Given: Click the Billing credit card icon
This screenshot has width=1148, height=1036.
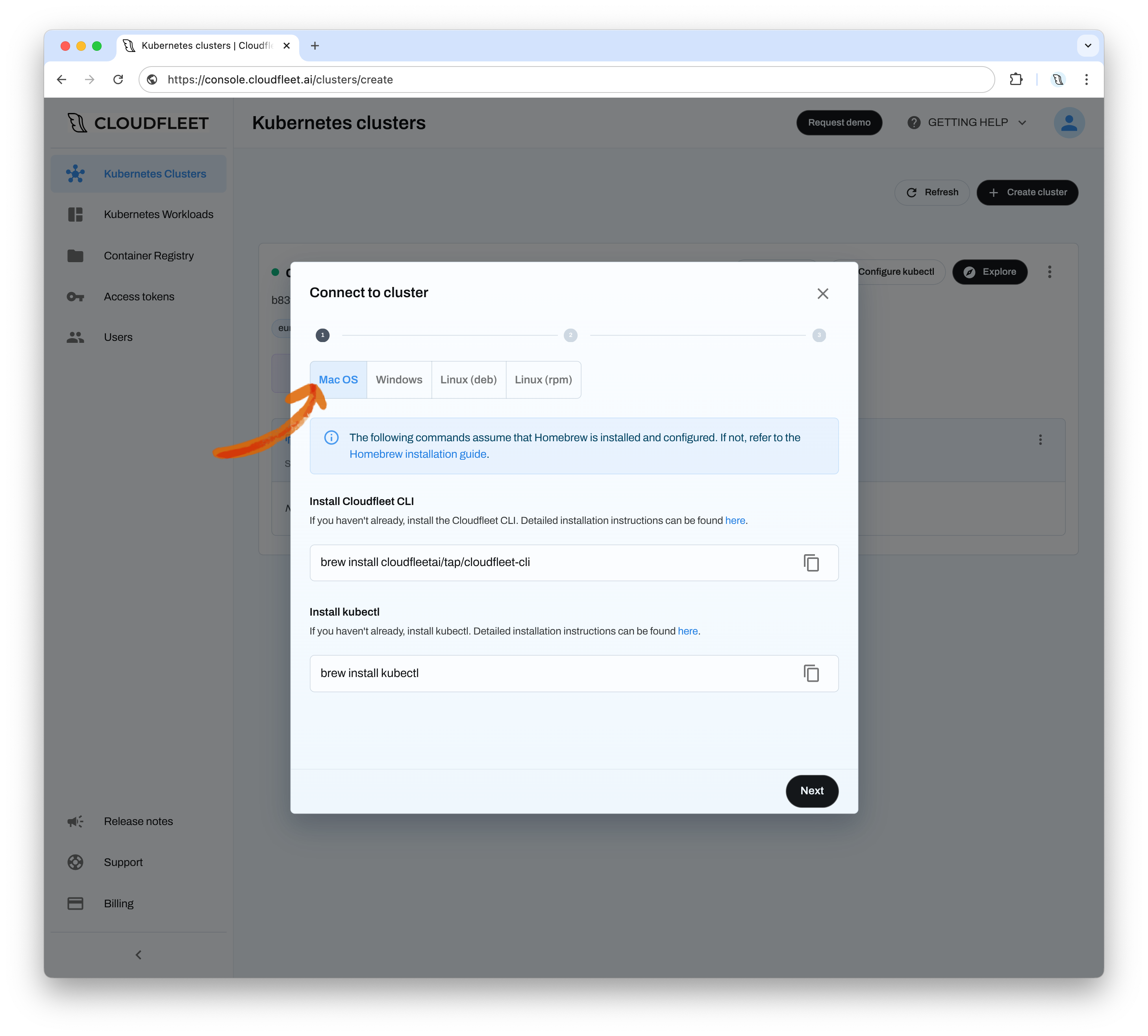Looking at the screenshot, I should [x=75, y=903].
